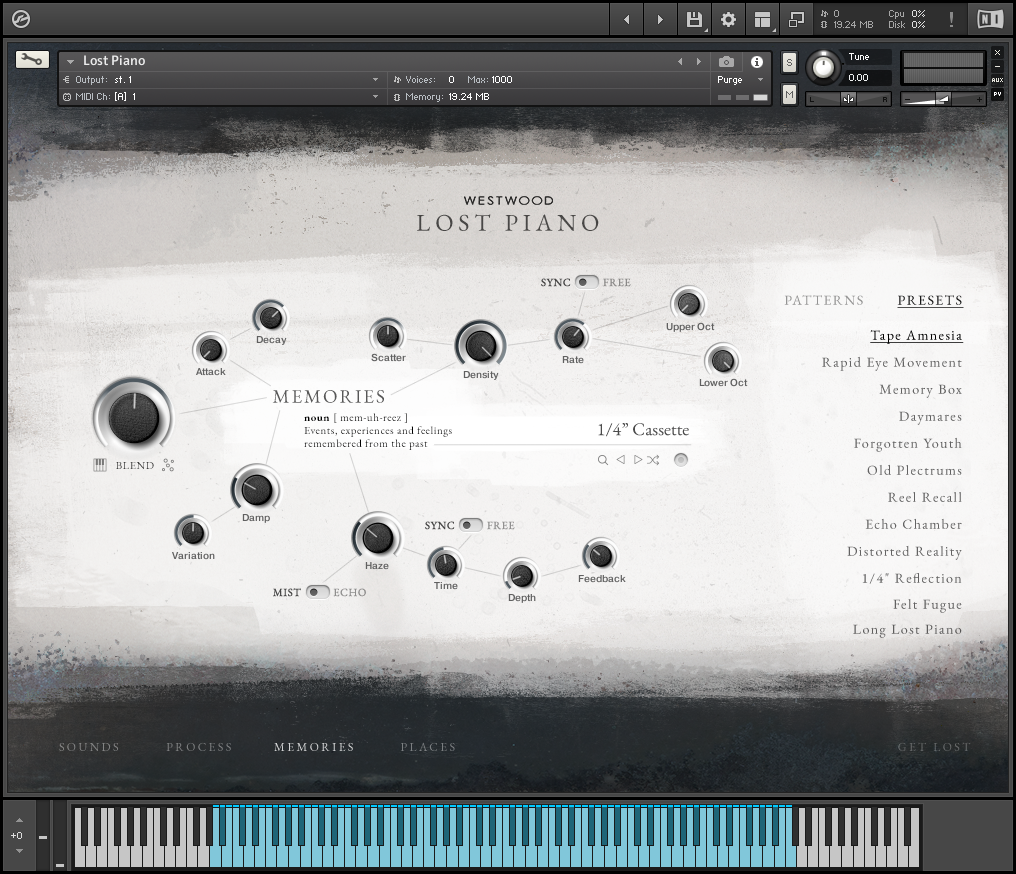Click the snapshot camera icon

[726, 62]
